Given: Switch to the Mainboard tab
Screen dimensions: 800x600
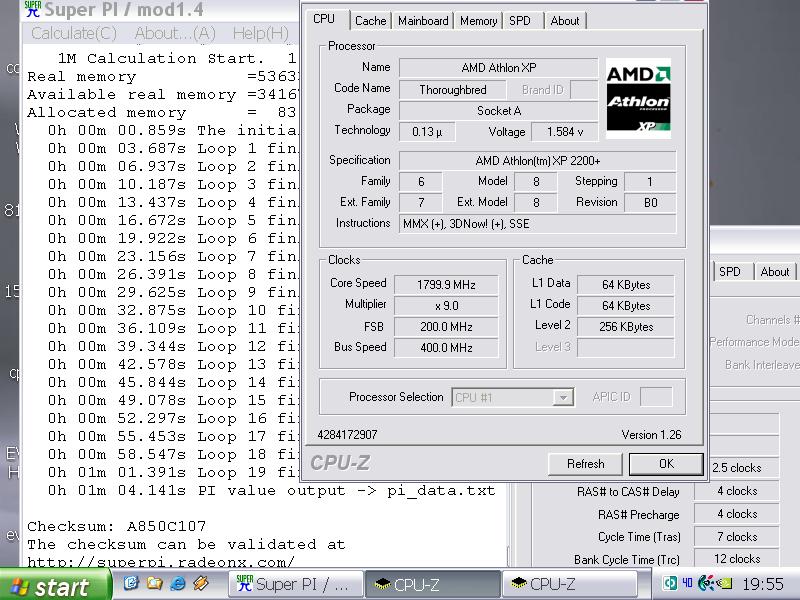Looking at the screenshot, I should (x=423, y=21).
